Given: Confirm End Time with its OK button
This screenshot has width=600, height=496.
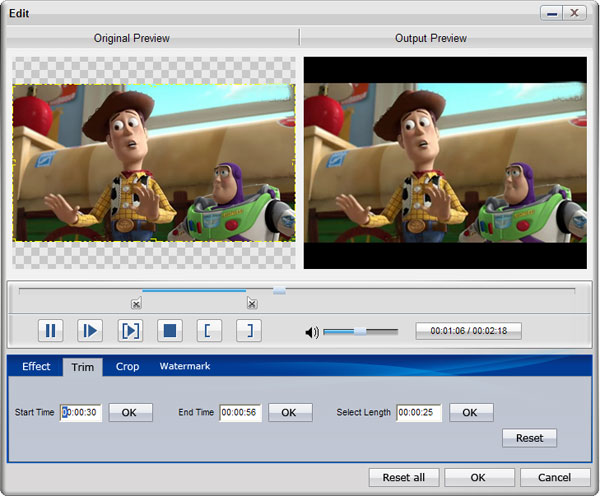Looking at the screenshot, I should click(290, 413).
